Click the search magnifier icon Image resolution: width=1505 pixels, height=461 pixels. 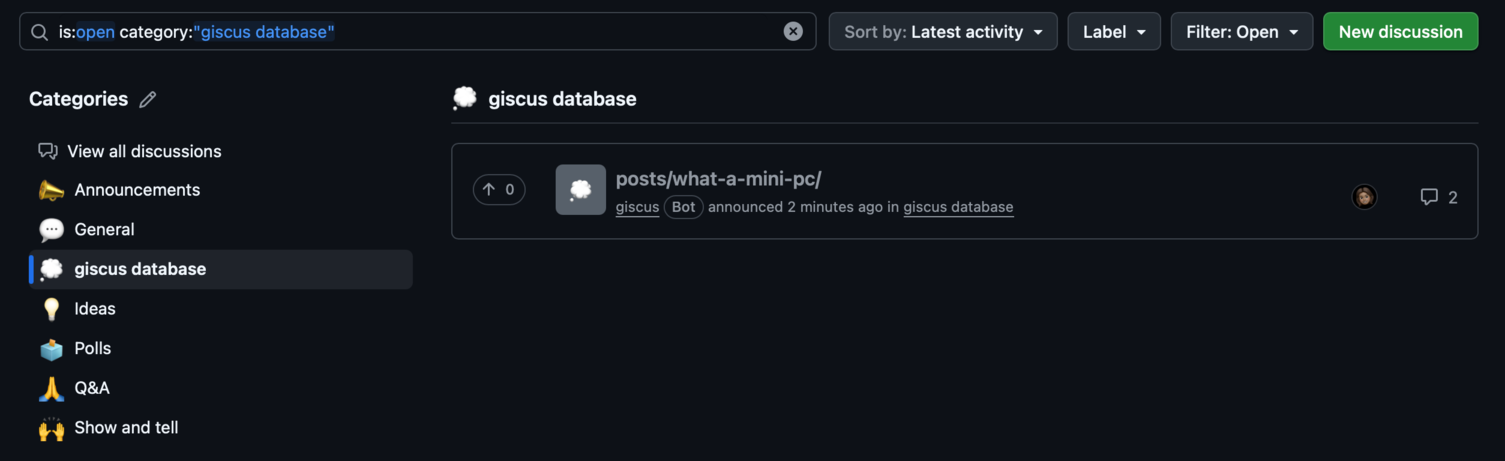[39, 32]
